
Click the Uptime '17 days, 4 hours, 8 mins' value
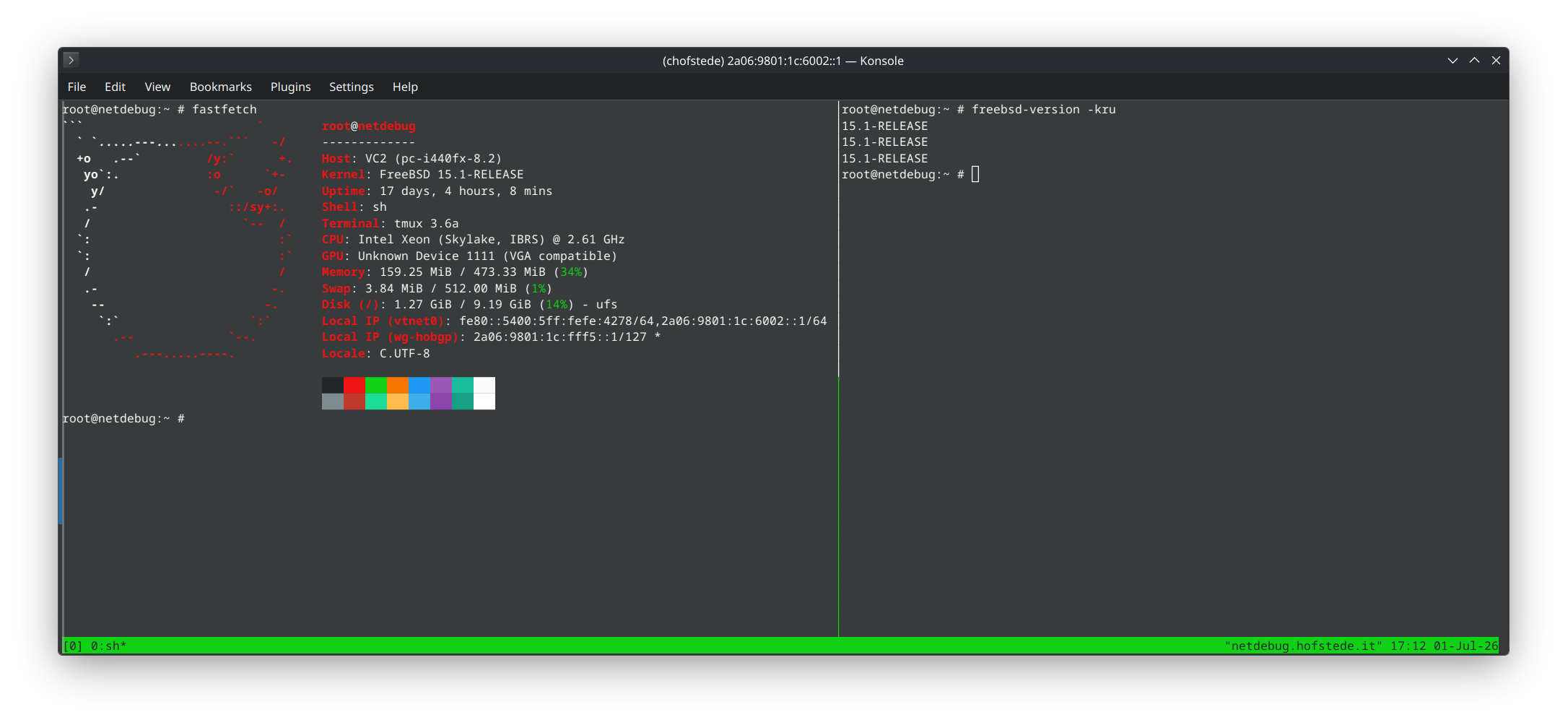coord(466,191)
